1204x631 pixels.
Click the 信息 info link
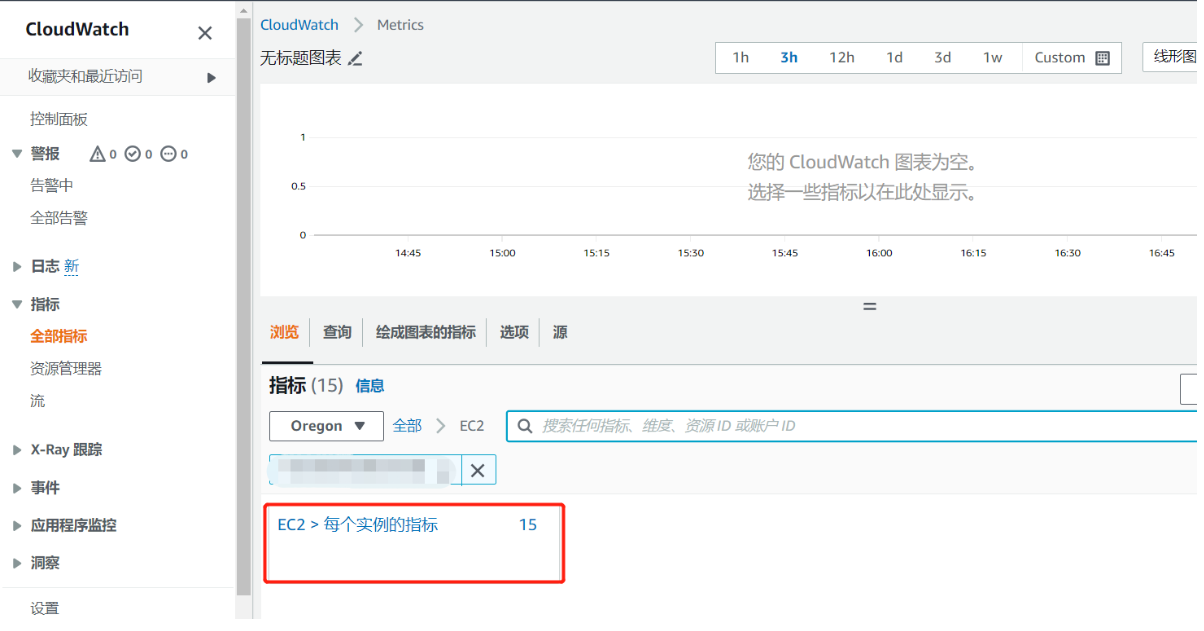[x=370, y=386]
